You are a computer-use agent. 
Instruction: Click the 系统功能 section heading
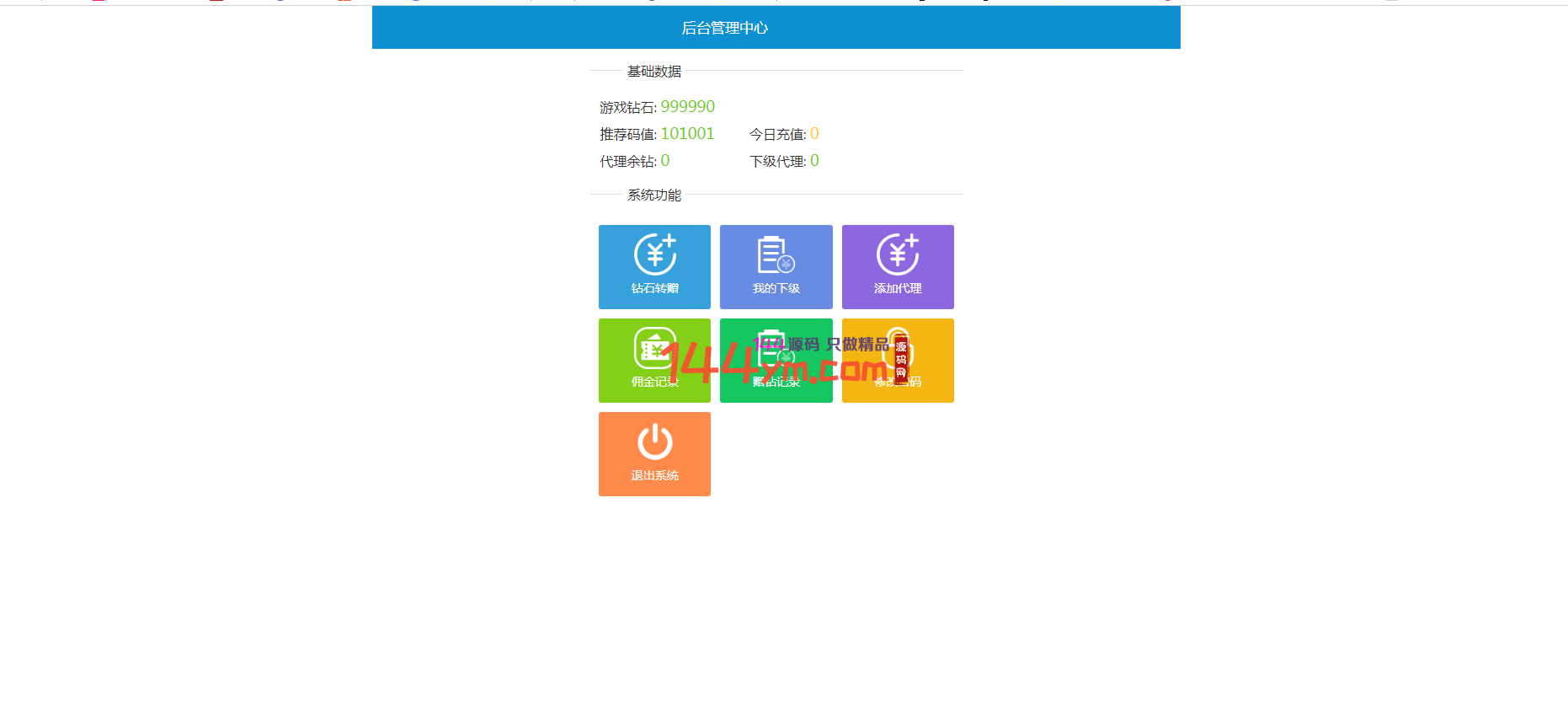(653, 195)
